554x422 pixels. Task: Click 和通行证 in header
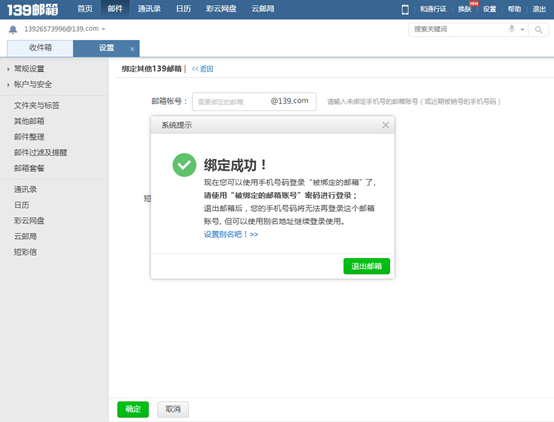click(433, 9)
